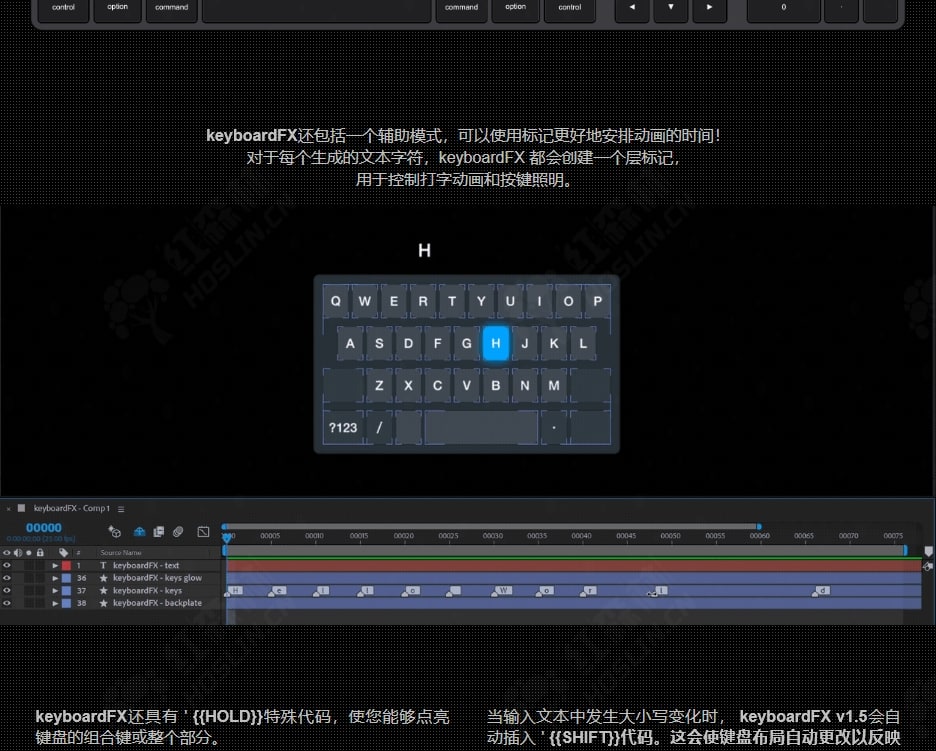Image resolution: width=936 pixels, height=751 pixels.
Task: Solo the keyboardFX - backplate layer
Action: point(29,603)
